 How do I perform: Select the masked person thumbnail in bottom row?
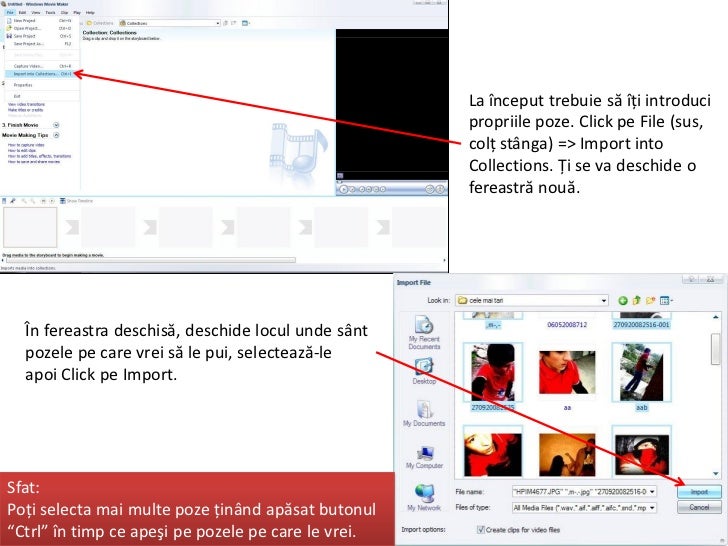pyautogui.click(x=642, y=453)
